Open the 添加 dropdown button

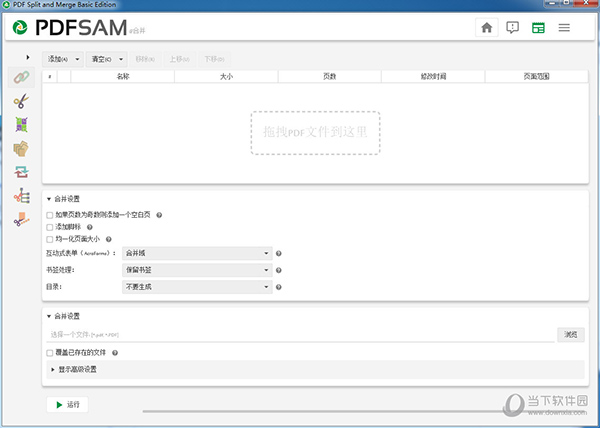(x=63, y=59)
